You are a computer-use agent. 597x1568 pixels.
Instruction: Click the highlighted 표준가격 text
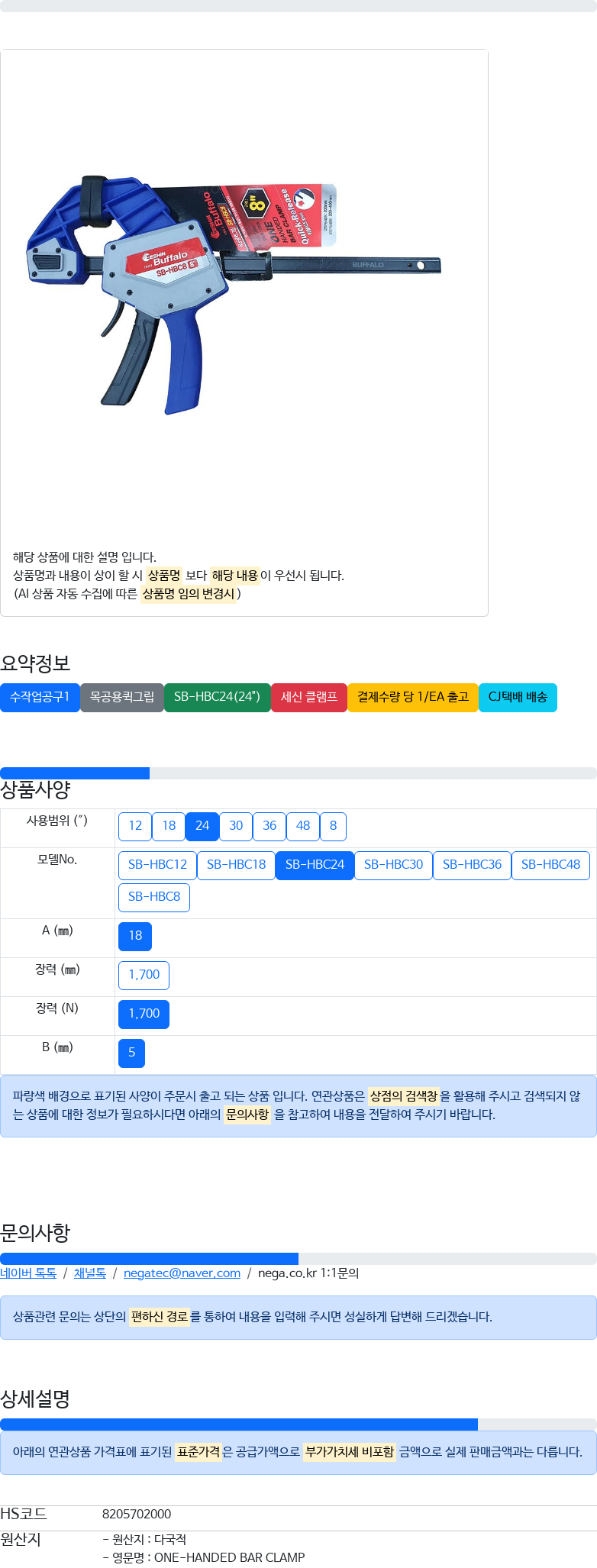(198, 1452)
